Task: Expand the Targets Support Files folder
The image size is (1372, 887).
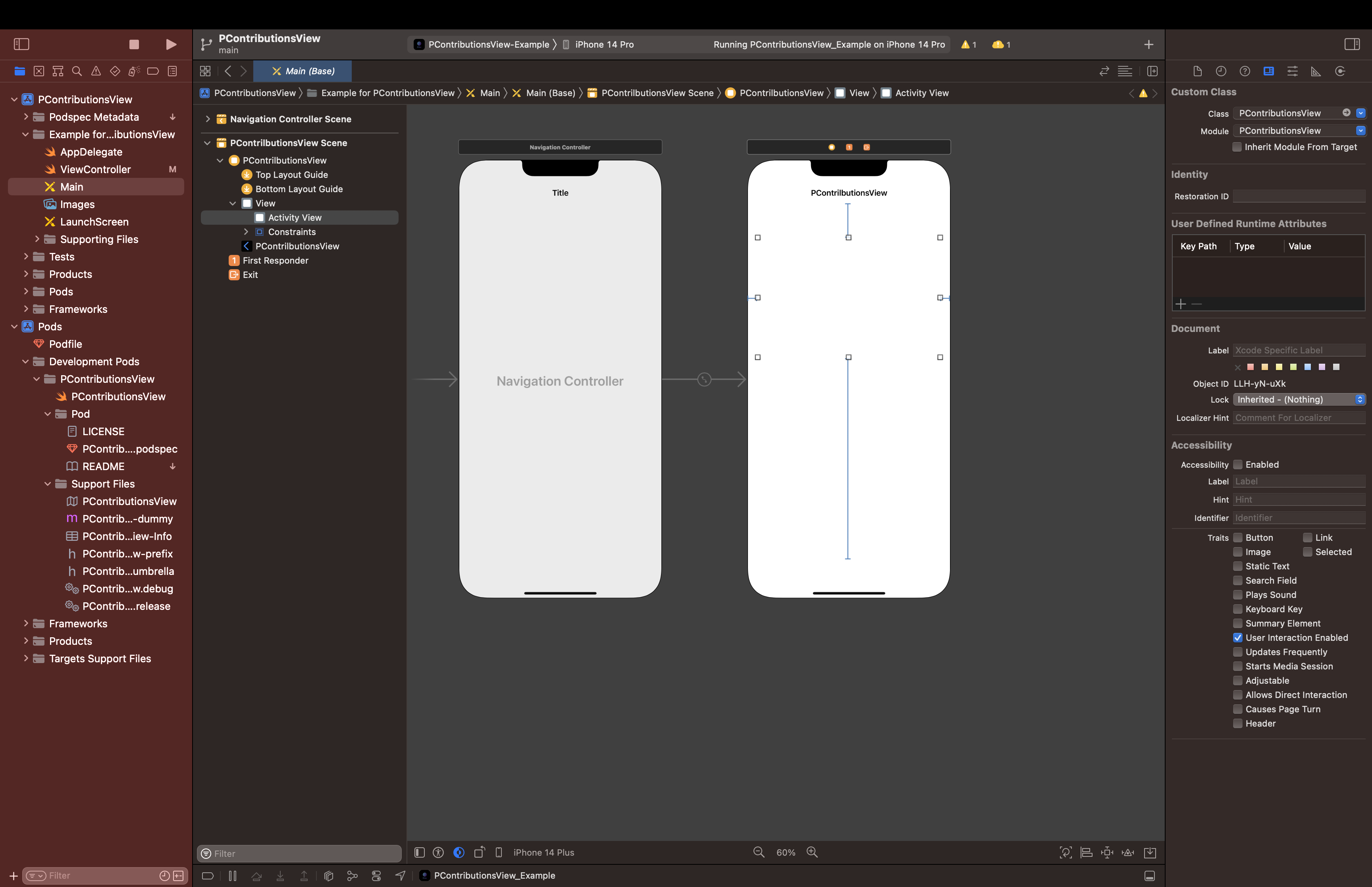Action: [26, 658]
